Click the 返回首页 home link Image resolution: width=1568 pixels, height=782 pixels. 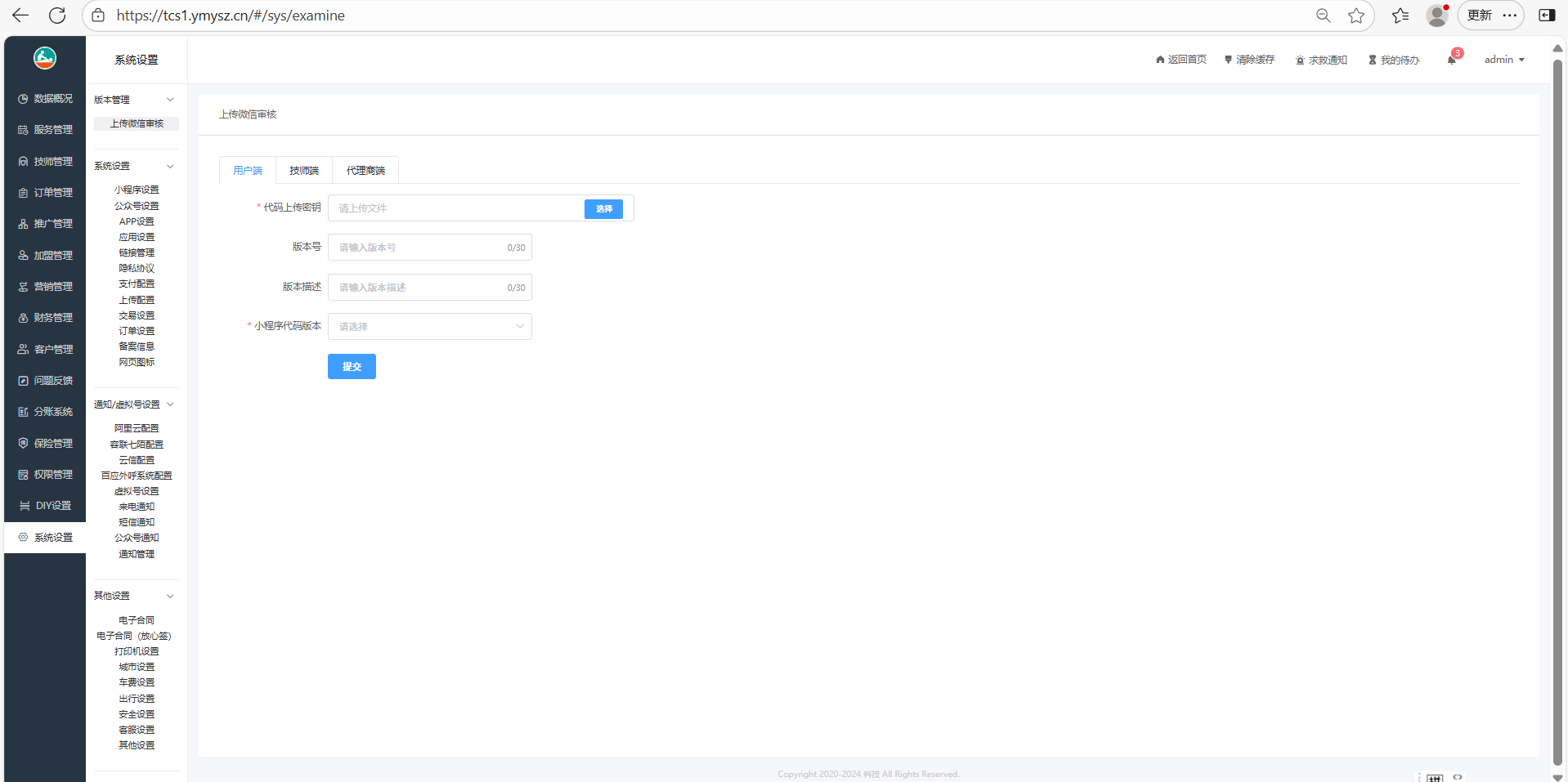(1181, 60)
